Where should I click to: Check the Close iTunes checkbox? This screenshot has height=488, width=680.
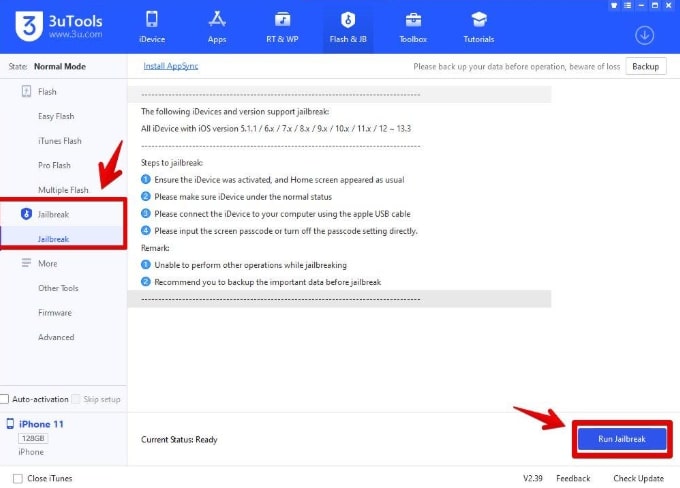17,478
